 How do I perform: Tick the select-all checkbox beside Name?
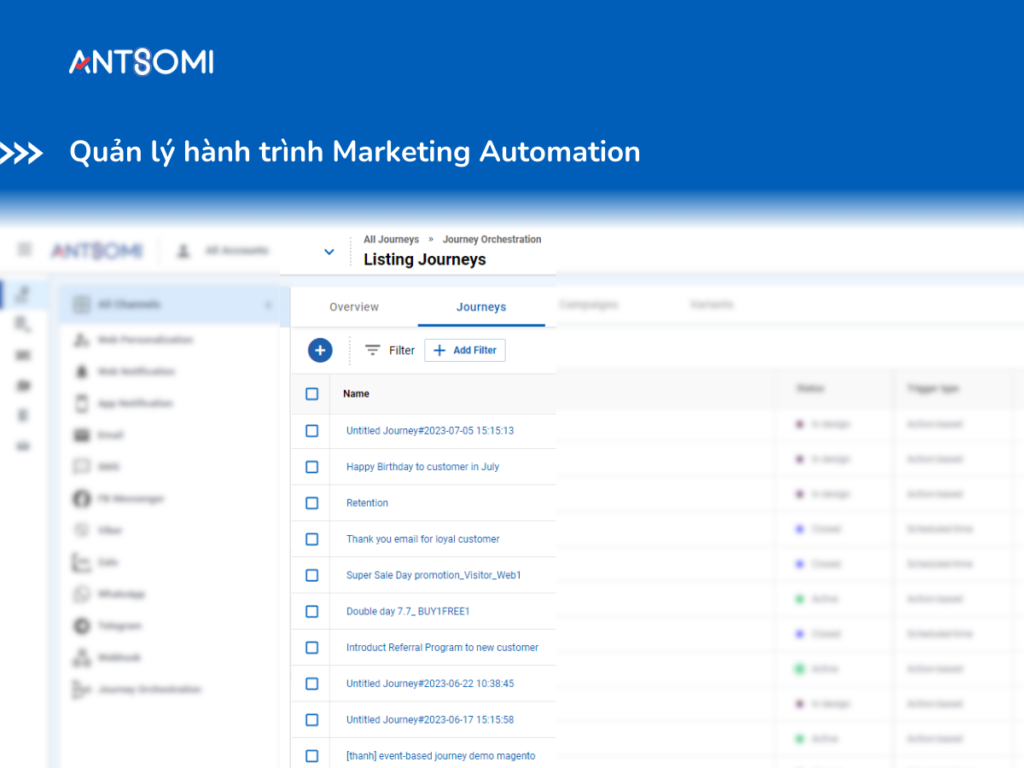point(312,394)
